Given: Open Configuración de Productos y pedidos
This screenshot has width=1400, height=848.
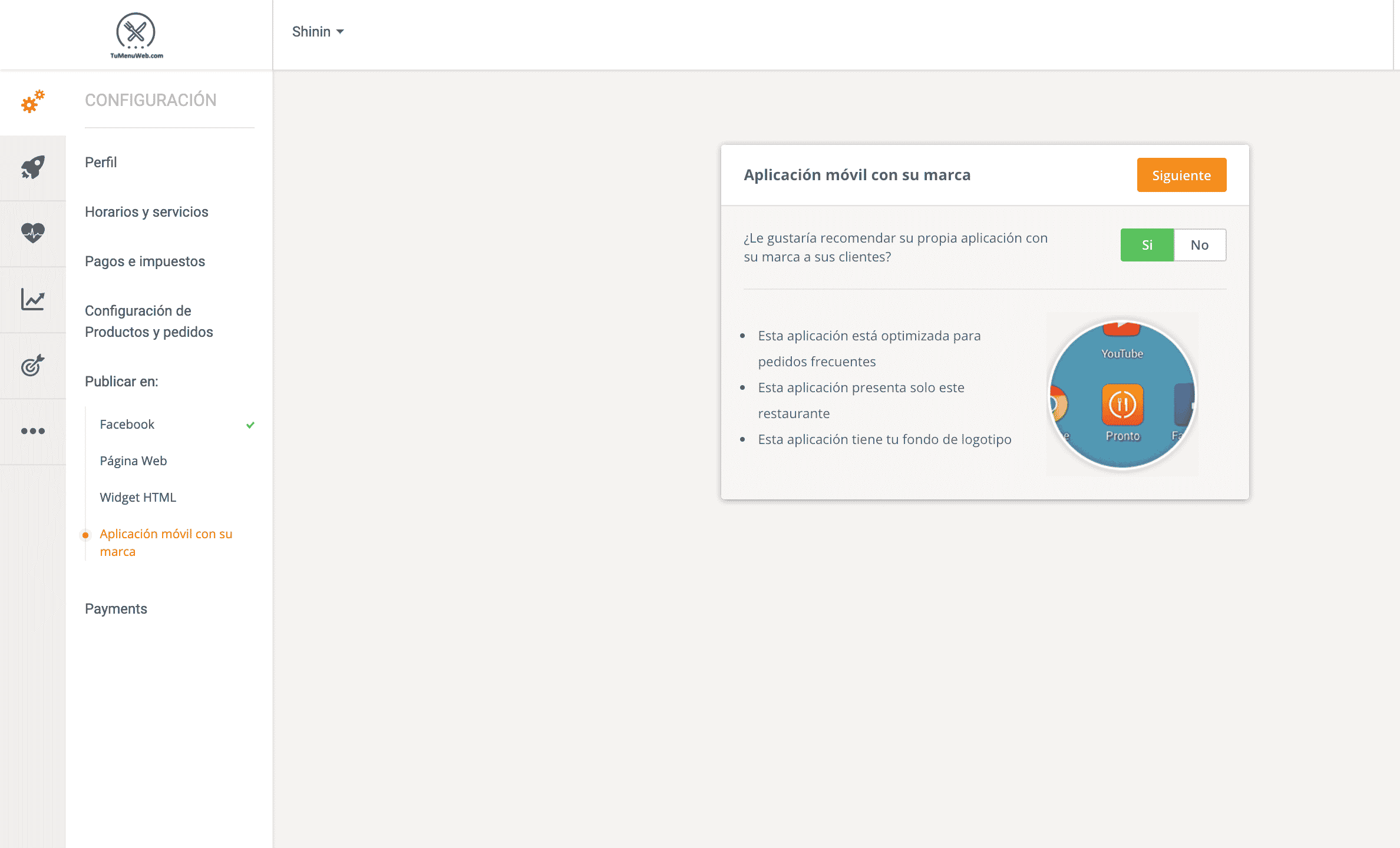Looking at the screenshot, I should coord(149,322).
